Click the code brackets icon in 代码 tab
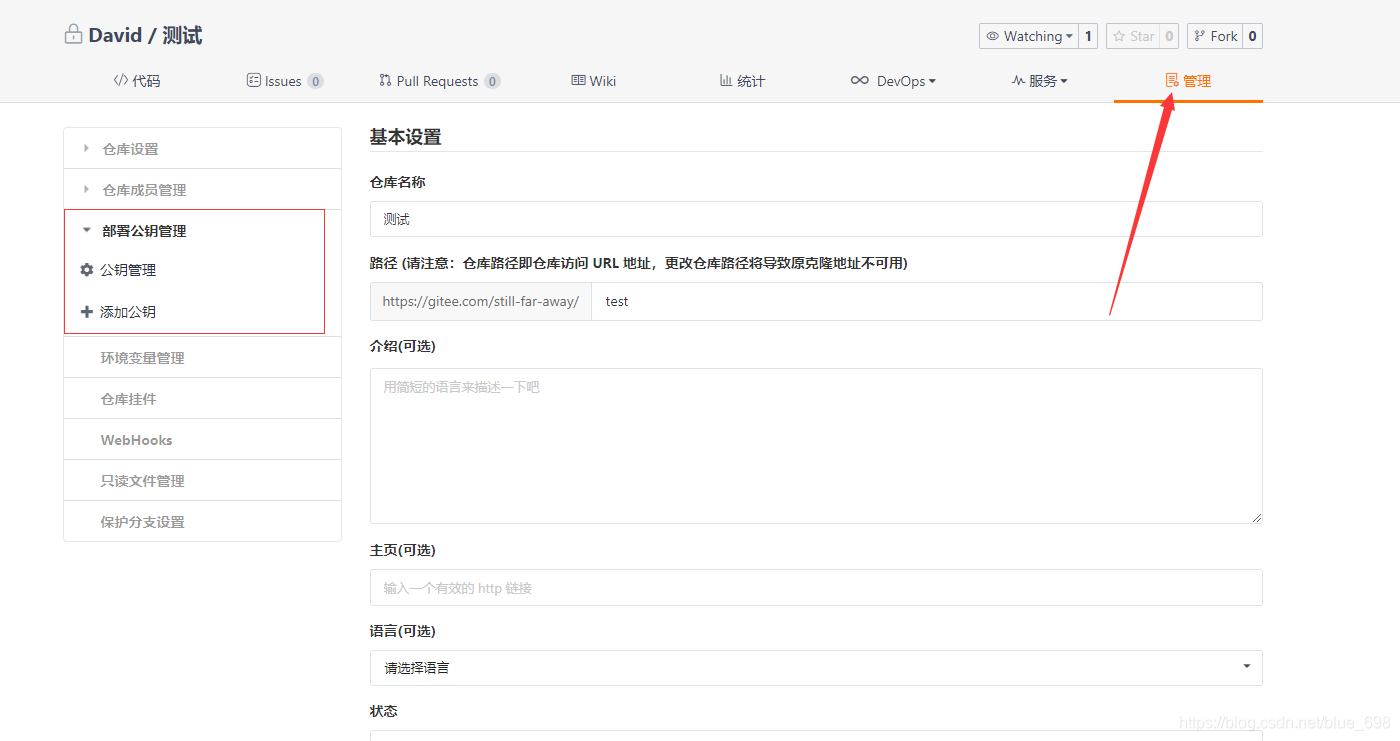The height and width of the screenshot is (741, 1400). [x=120, y=80]
